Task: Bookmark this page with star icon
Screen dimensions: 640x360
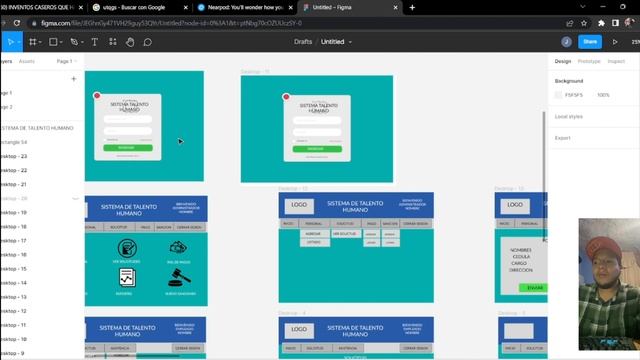Action: pos(584,23)
